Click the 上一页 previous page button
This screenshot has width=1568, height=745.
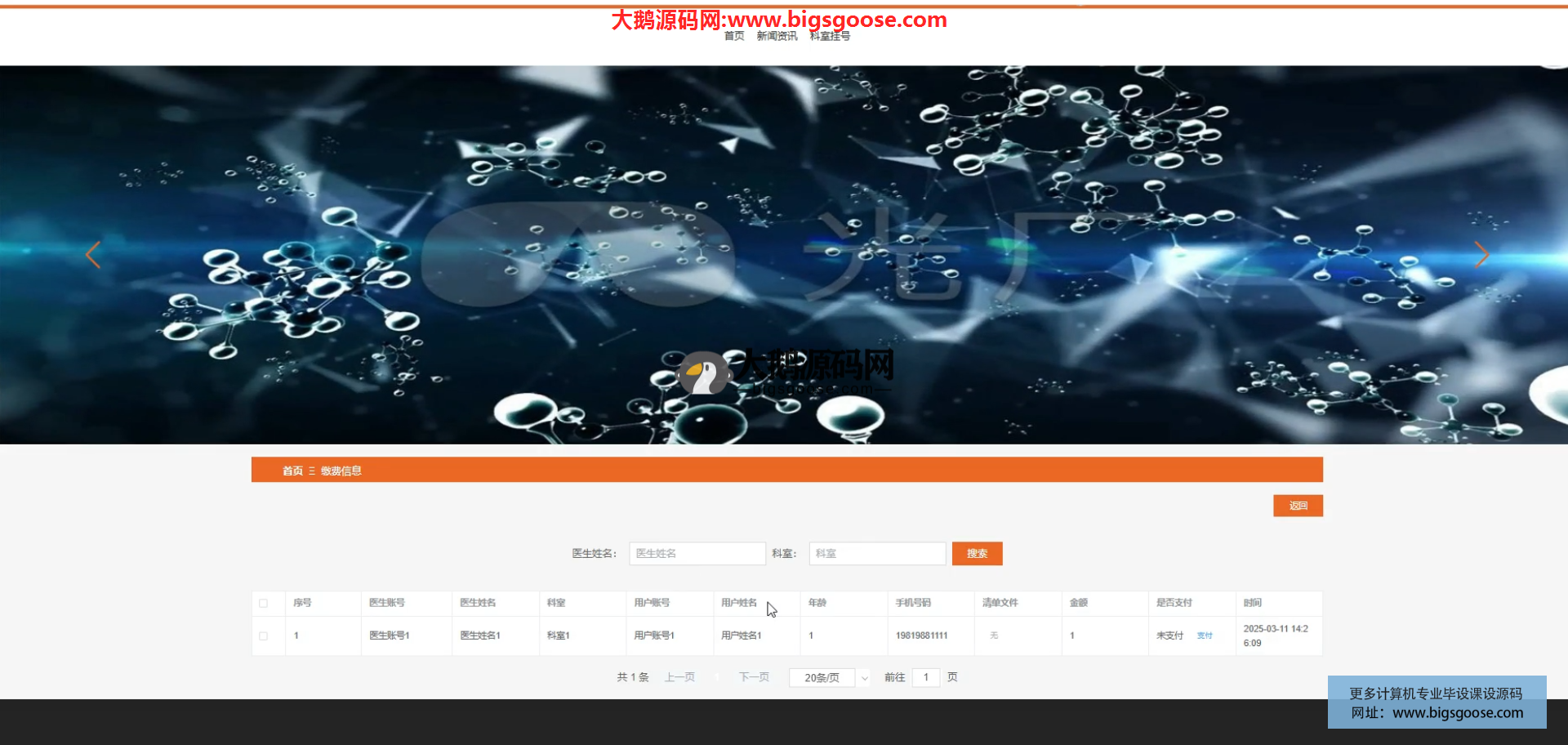pyautogui.click(x=679, y=677)
